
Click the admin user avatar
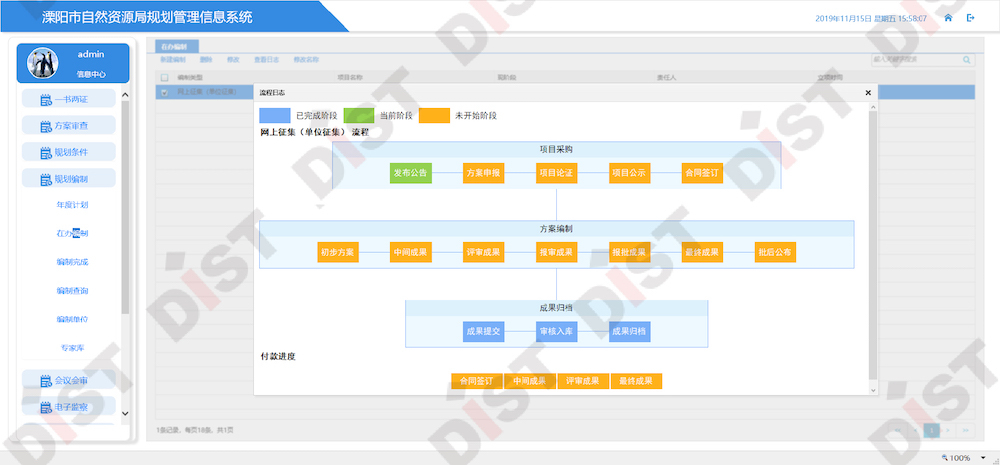tap(45, 63)
